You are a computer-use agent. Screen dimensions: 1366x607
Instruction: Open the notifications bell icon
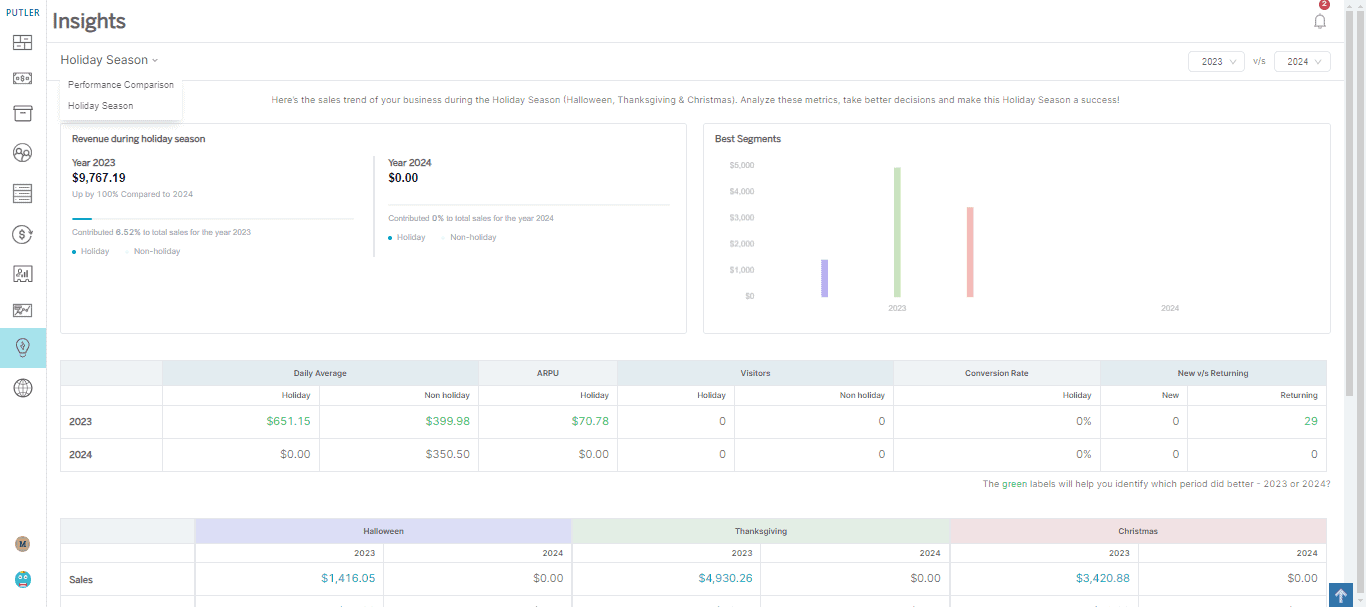pos(1320,21)
